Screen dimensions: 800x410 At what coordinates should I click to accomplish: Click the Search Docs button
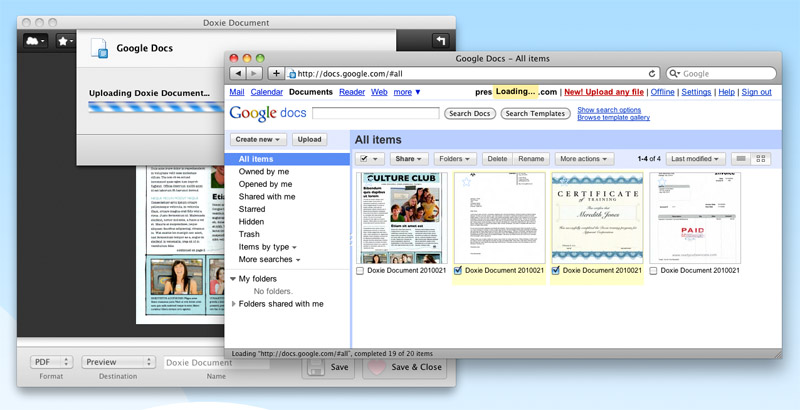pyautogui.click(x=470, y=113)
